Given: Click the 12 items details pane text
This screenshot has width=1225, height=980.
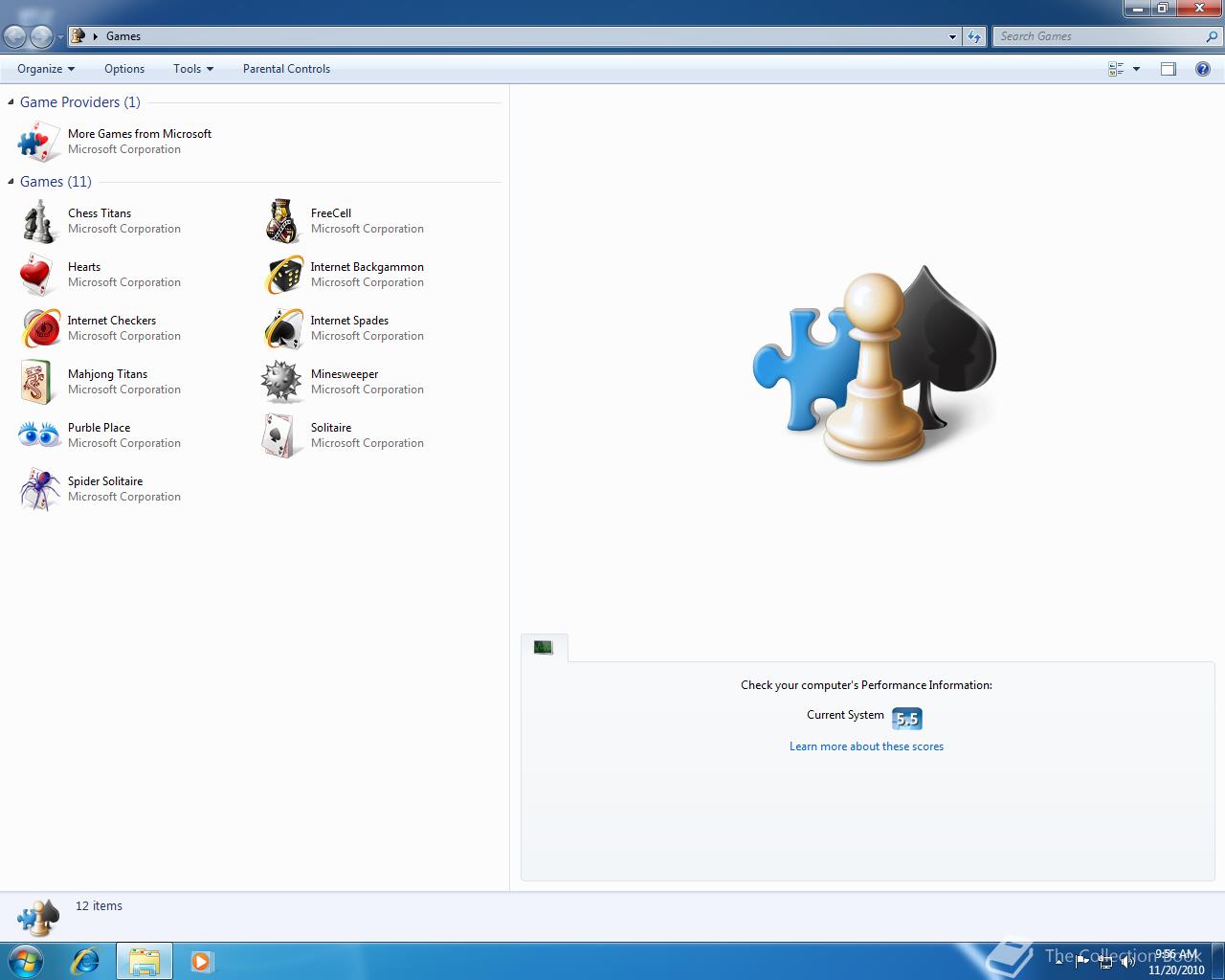Looking at the screenshot, I should click(x=100, y=906).
